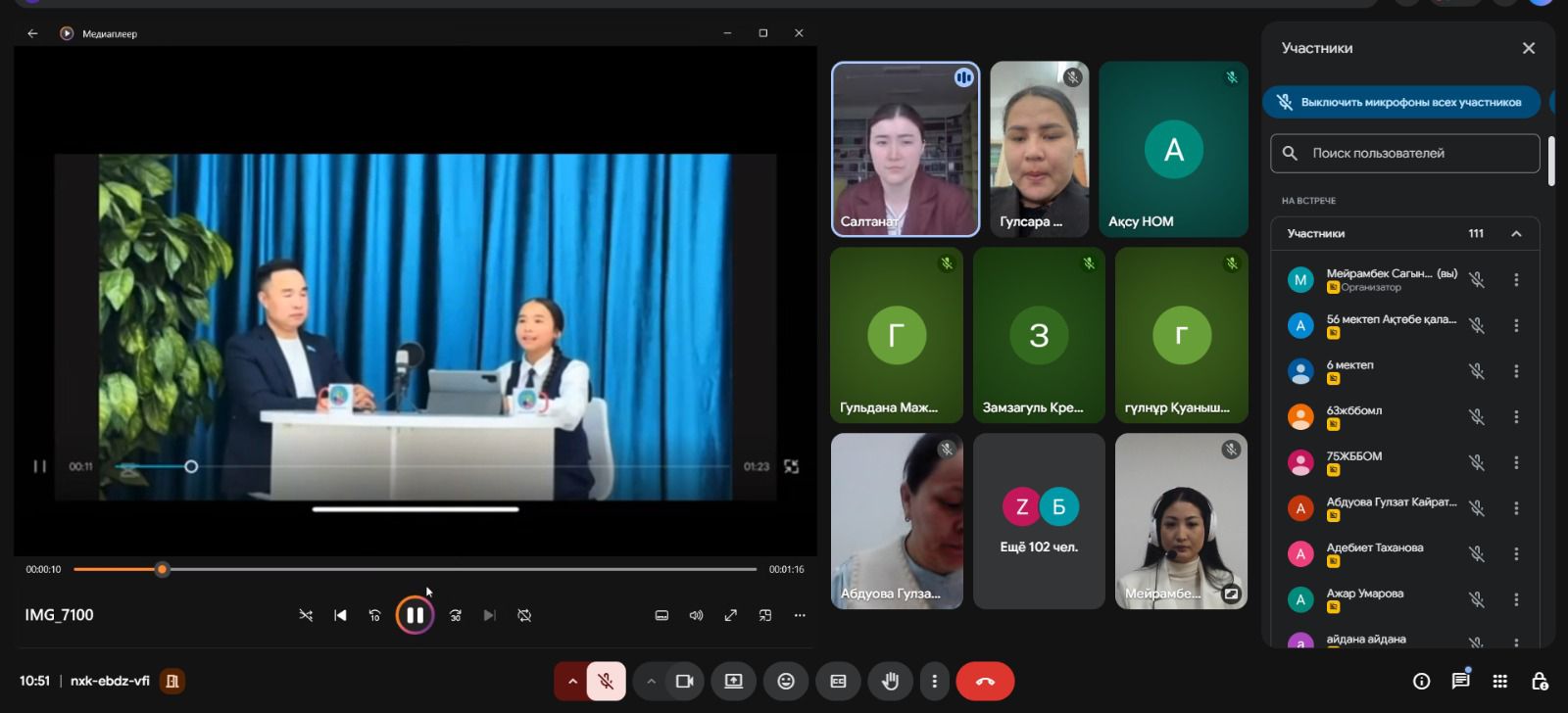Viewport: 1568px width, 713px height.
Task: Pause the IMG_7100 video playback
Action: tap(415, 615)
